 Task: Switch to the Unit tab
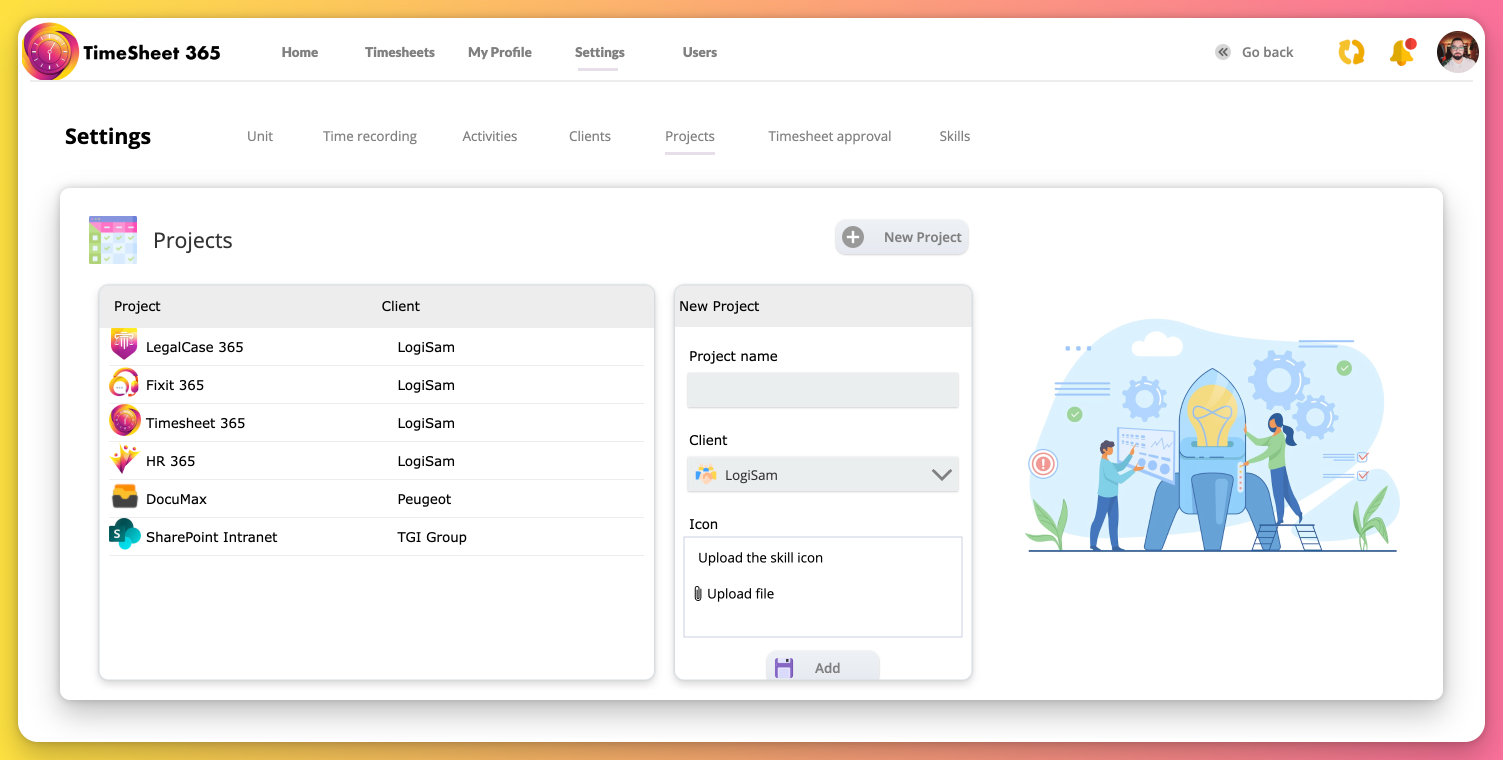click(260, 136)
